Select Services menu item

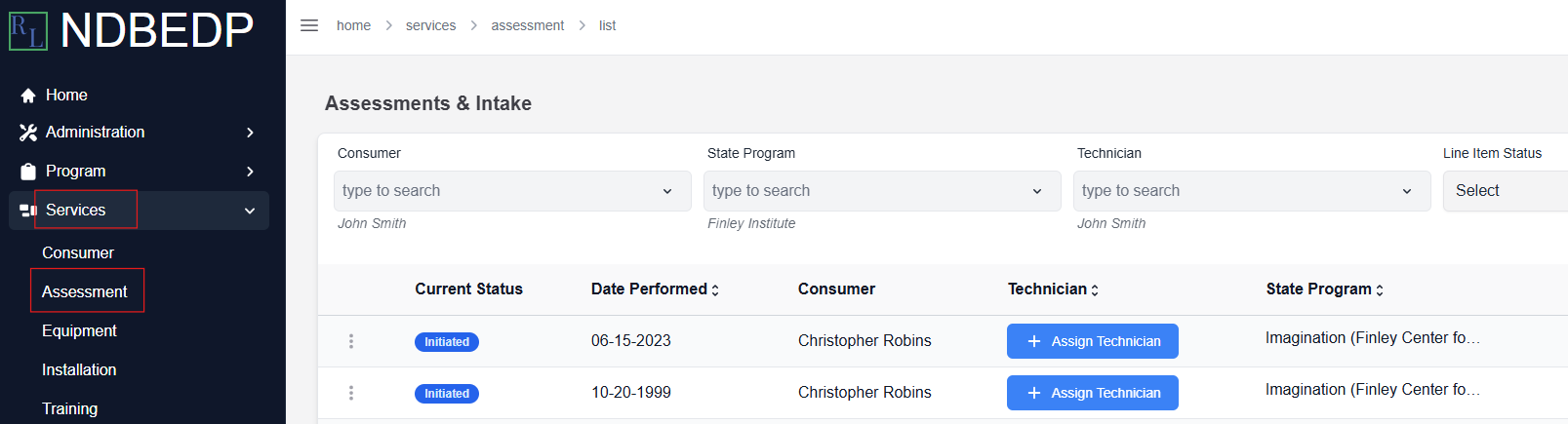tap(139, 210)
